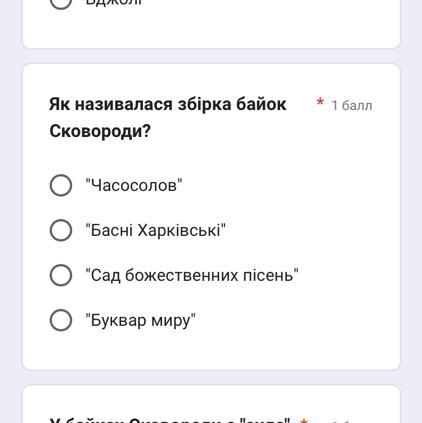This screenshot has width=422, height=423.
Task: Pick the "Буквар миру" radio button
Action: pos(61,320)
